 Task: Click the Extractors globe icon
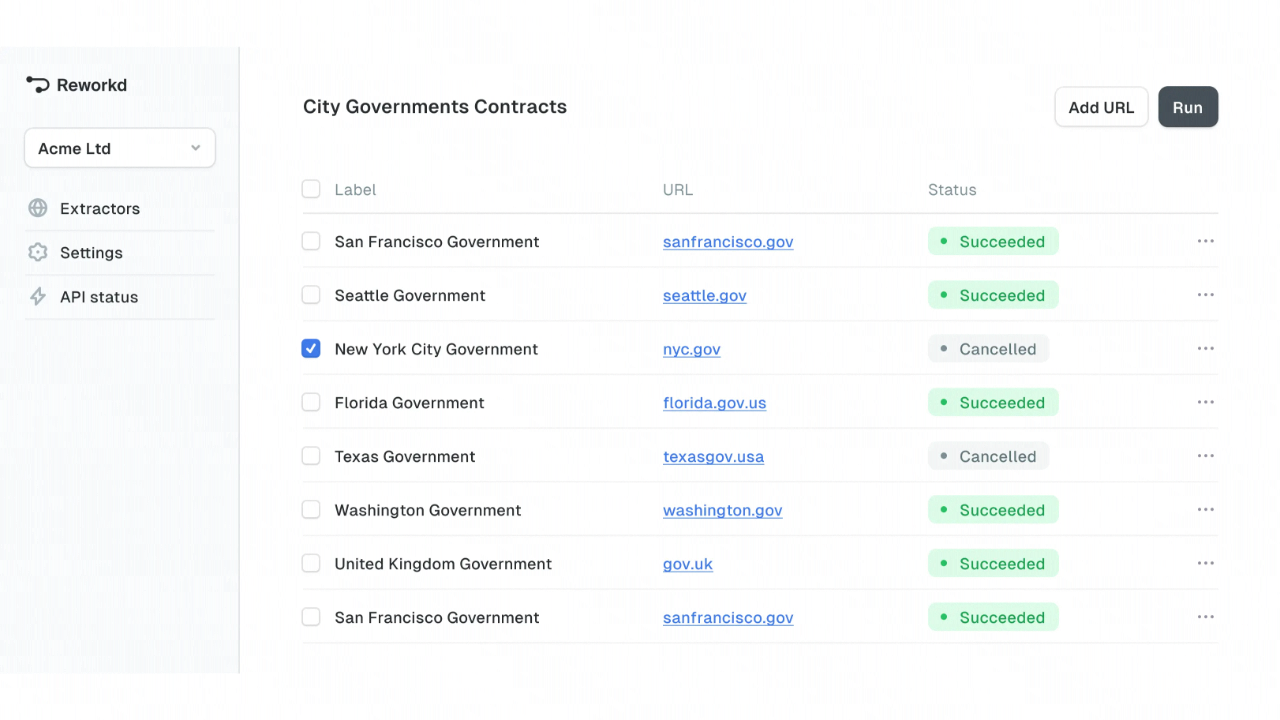pos(38,208)
